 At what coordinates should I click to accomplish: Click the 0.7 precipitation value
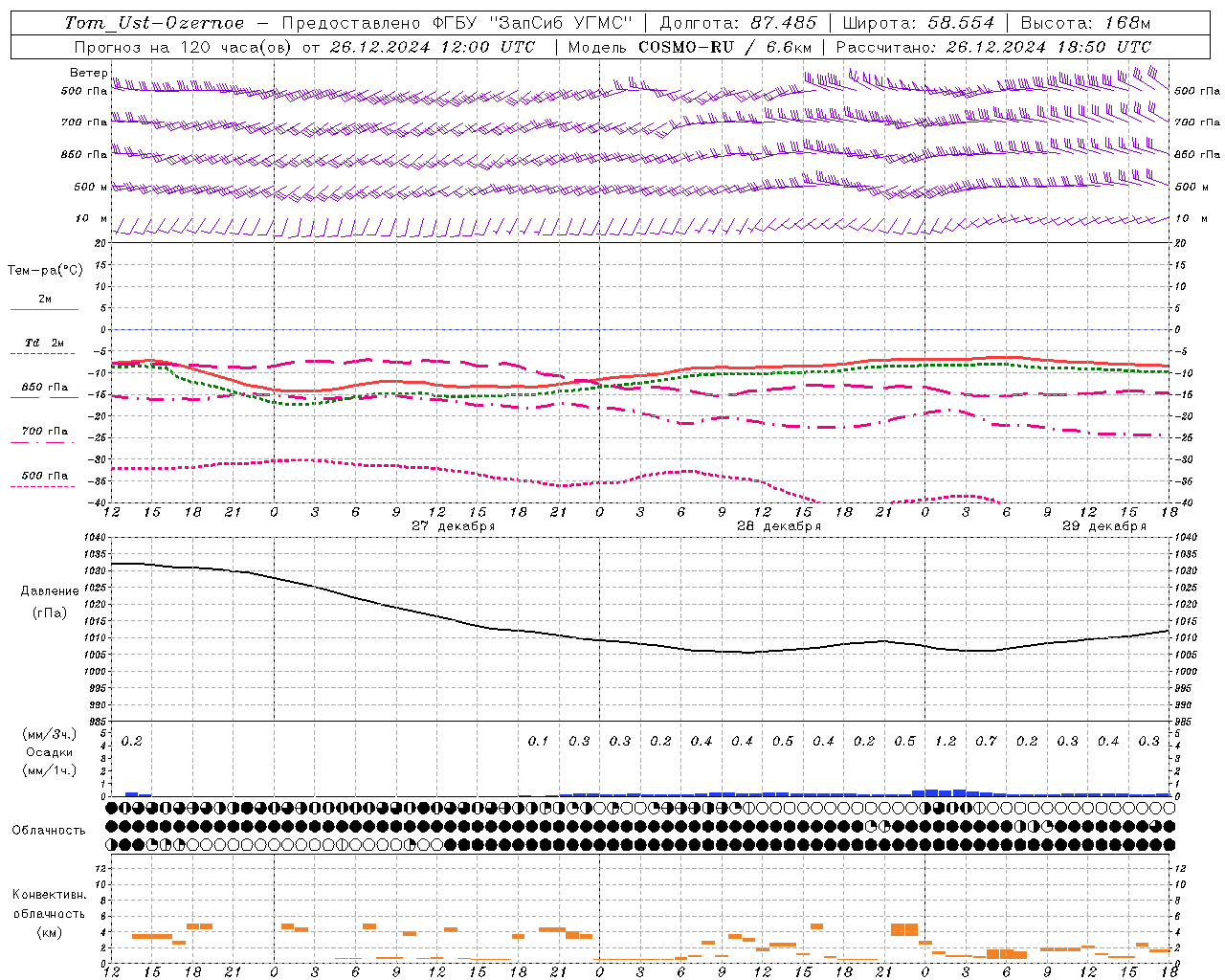tap(986, 741)
